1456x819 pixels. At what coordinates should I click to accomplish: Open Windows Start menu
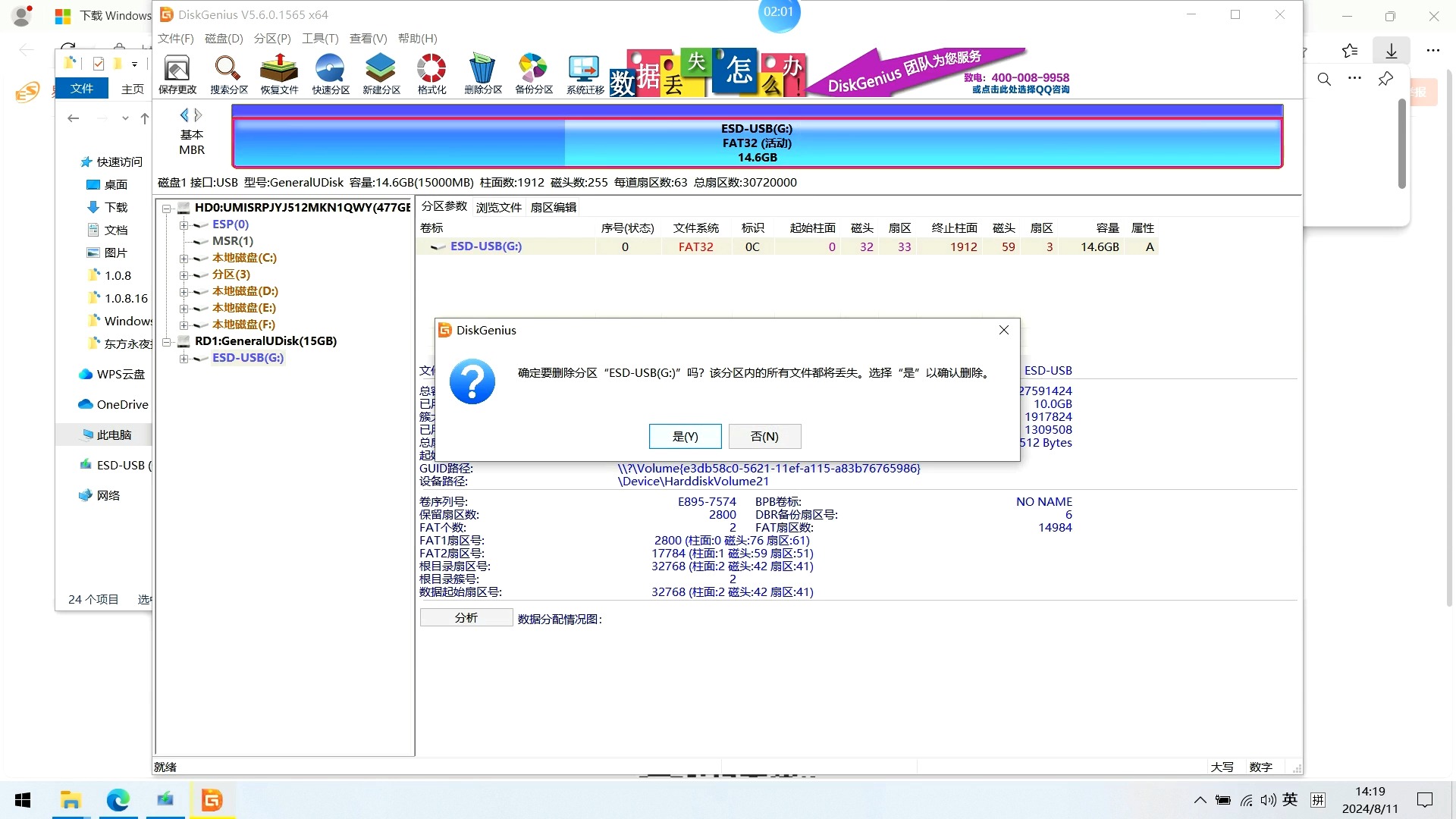23,800
